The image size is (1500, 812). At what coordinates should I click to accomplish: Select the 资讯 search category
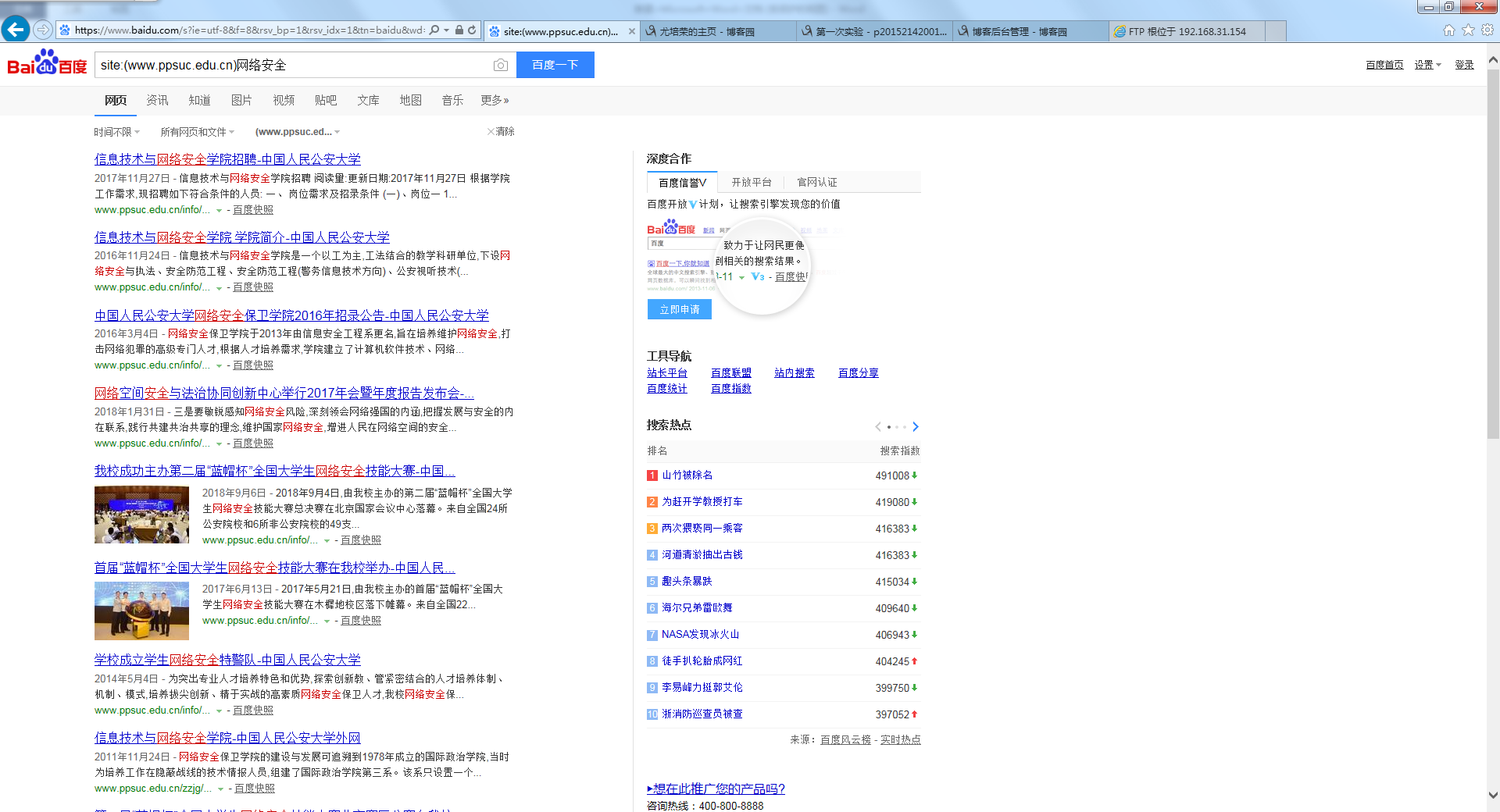coord(157,100)
